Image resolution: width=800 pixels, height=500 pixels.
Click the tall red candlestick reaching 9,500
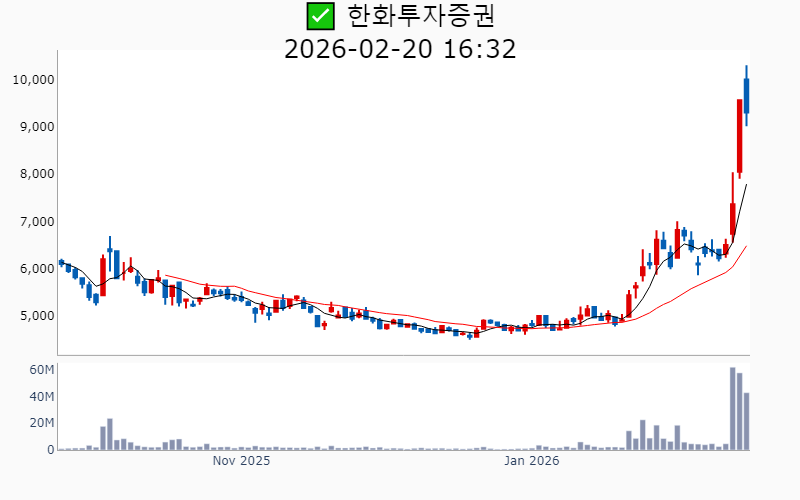(x=740, y=135)
